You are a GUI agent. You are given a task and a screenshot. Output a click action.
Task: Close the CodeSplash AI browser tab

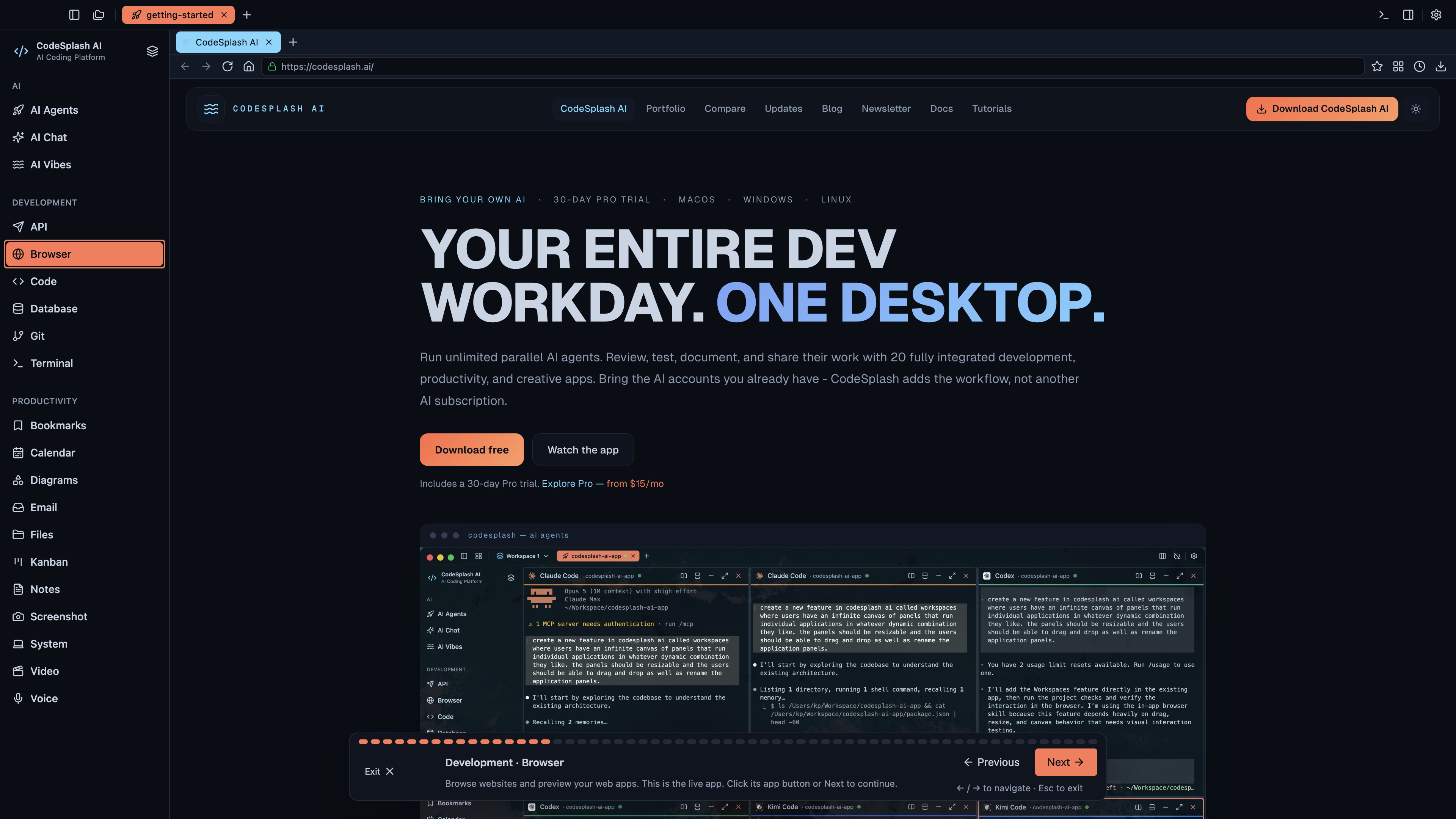click(269, 42)
